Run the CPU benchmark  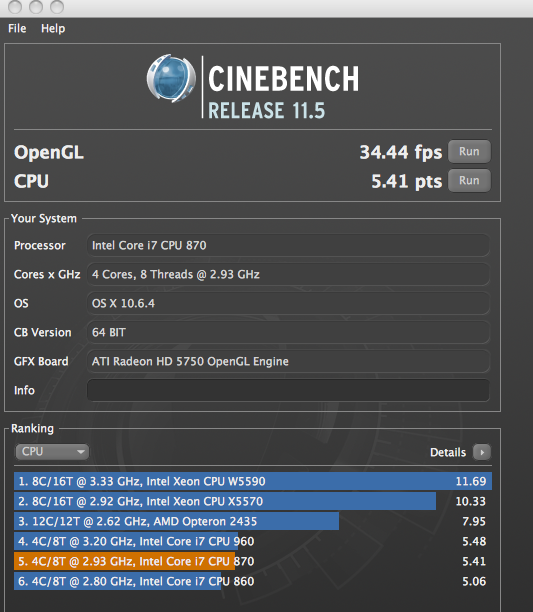469,181
